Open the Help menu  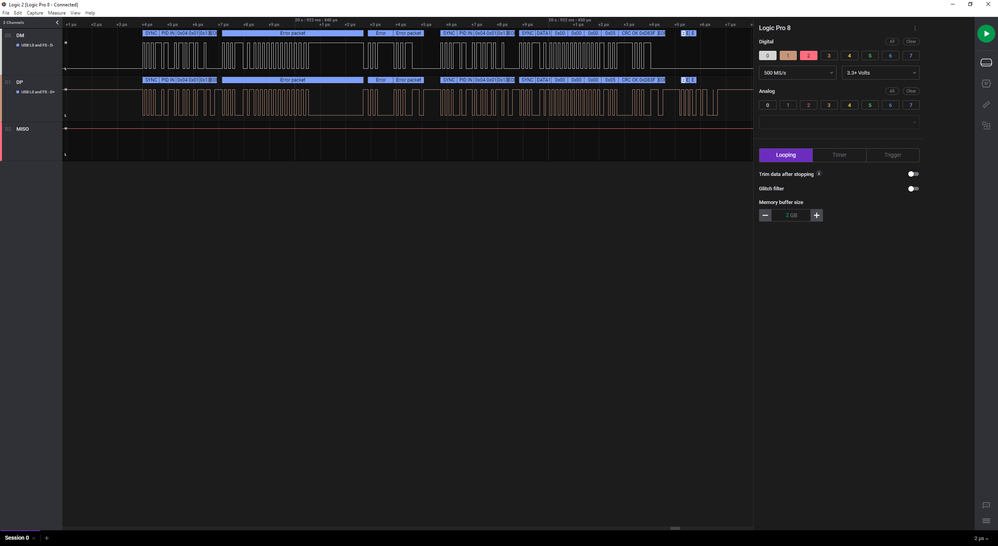[90, 13]
